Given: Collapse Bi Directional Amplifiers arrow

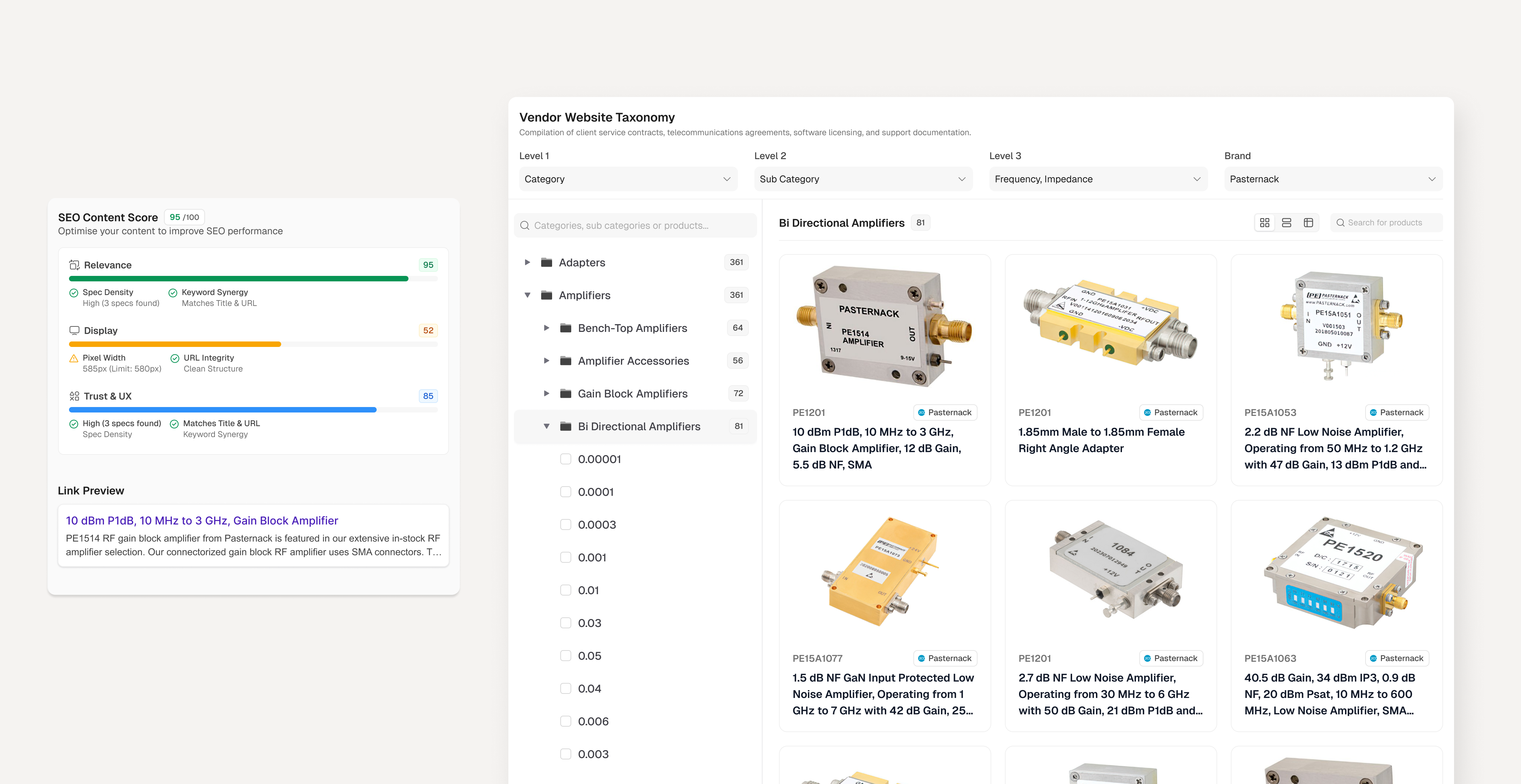Looking at the screenshot, I should point(546,426).
